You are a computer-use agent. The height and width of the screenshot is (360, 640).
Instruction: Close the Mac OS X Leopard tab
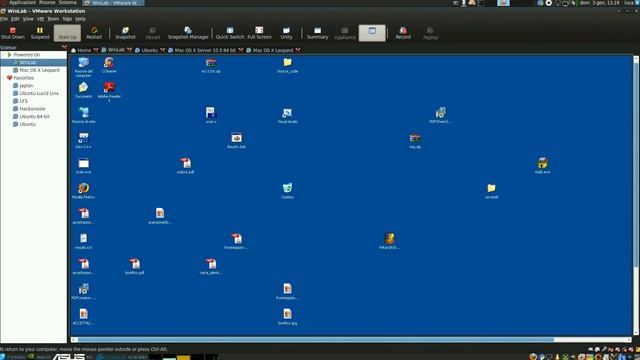click(298, 50)
